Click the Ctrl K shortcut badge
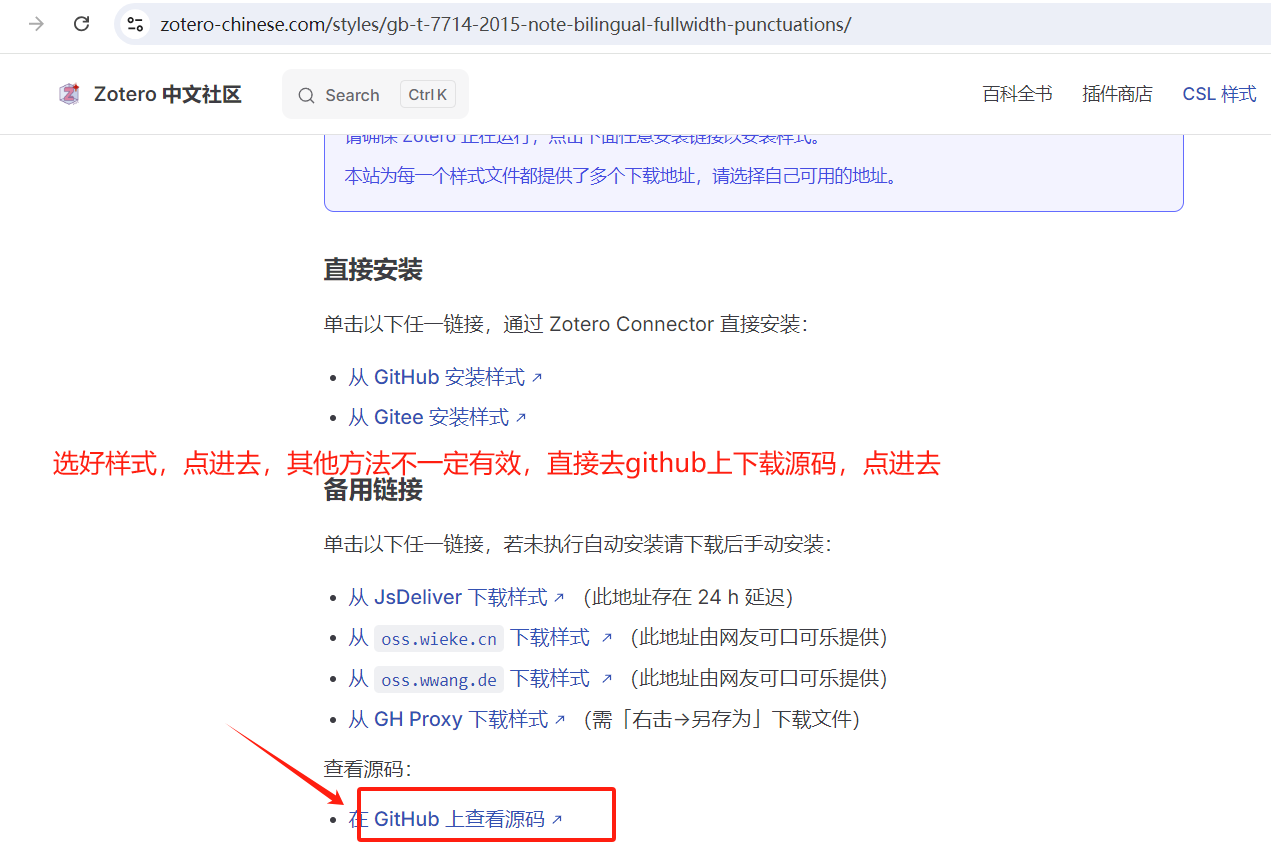The height and width of the screenshot is (855, 1271). (x=428, y=95)
